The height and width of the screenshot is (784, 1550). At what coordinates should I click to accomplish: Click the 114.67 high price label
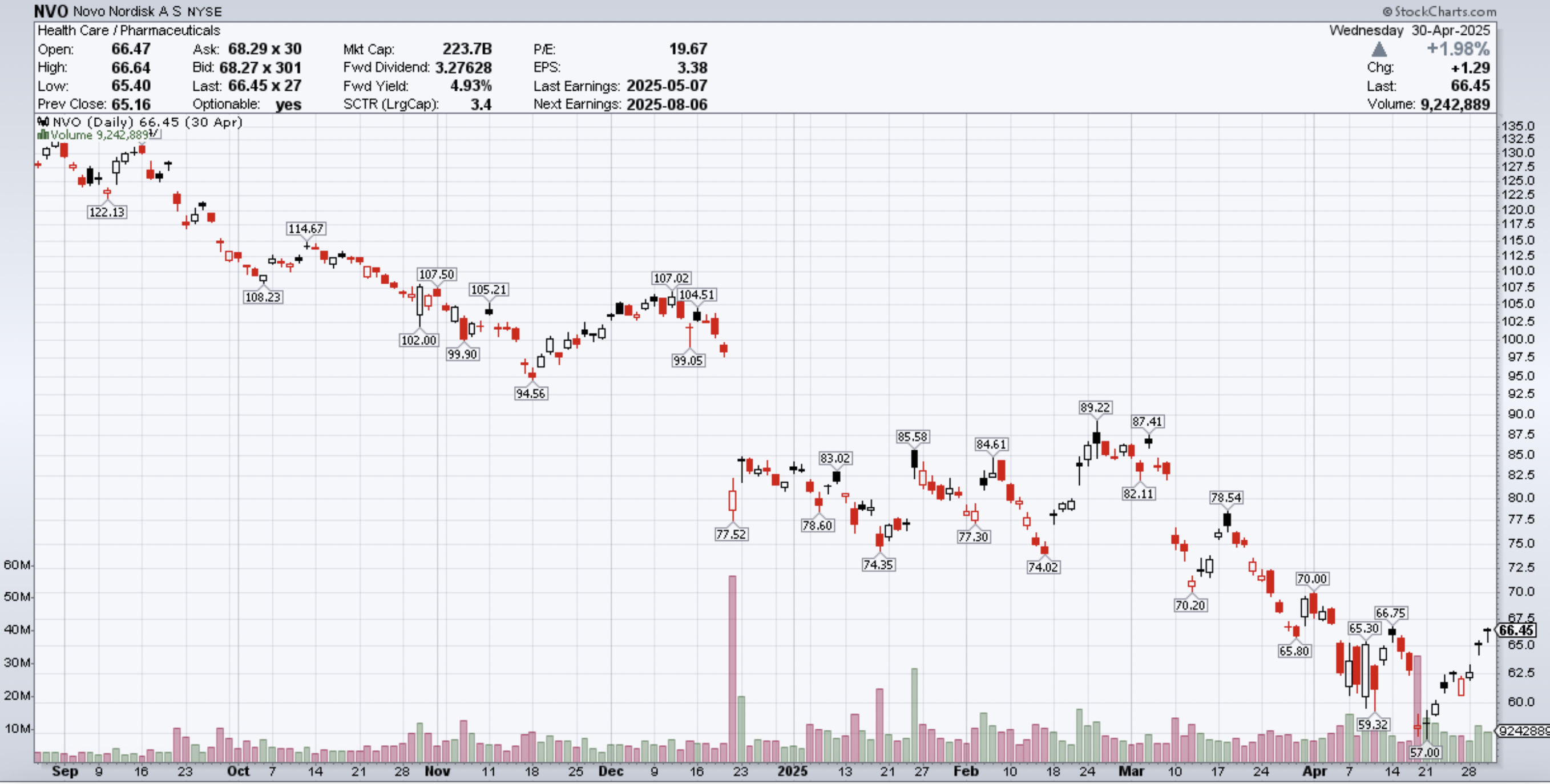[306, 229]
